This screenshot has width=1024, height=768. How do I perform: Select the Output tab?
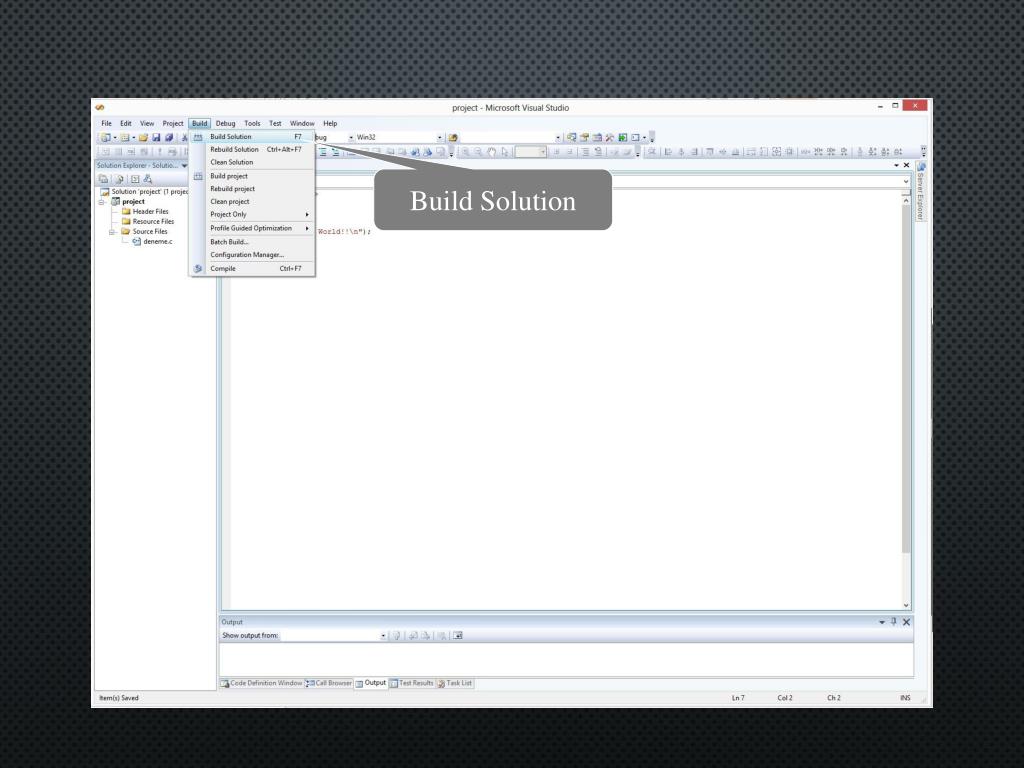tap(371, 683)
